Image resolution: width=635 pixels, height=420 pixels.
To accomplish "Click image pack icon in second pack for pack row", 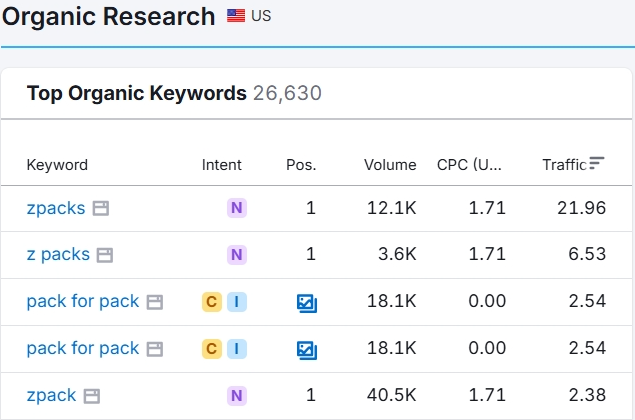I will (x=307, y=349).
